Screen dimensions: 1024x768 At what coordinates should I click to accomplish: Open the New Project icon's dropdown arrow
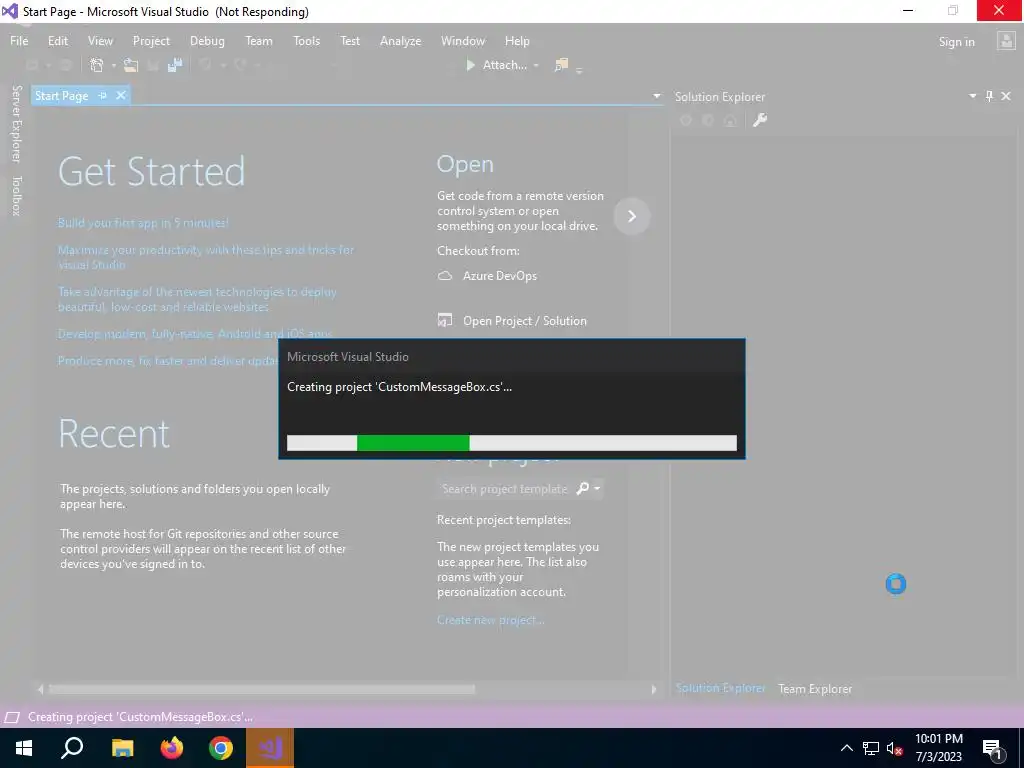(114, 65)
